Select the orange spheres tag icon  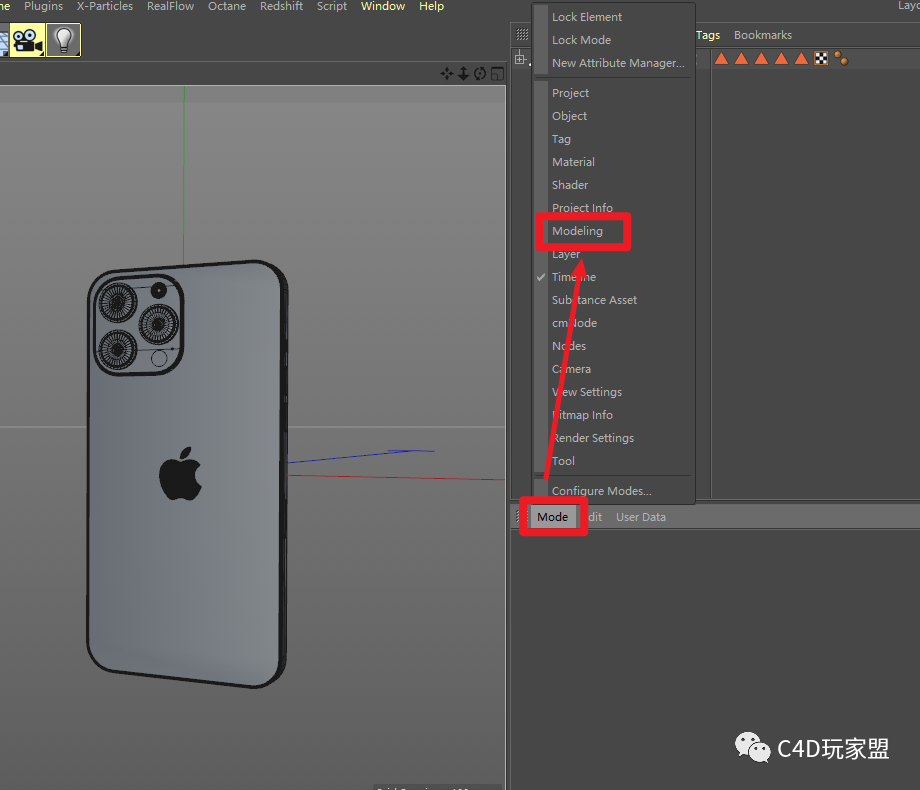tap(841, 58)
